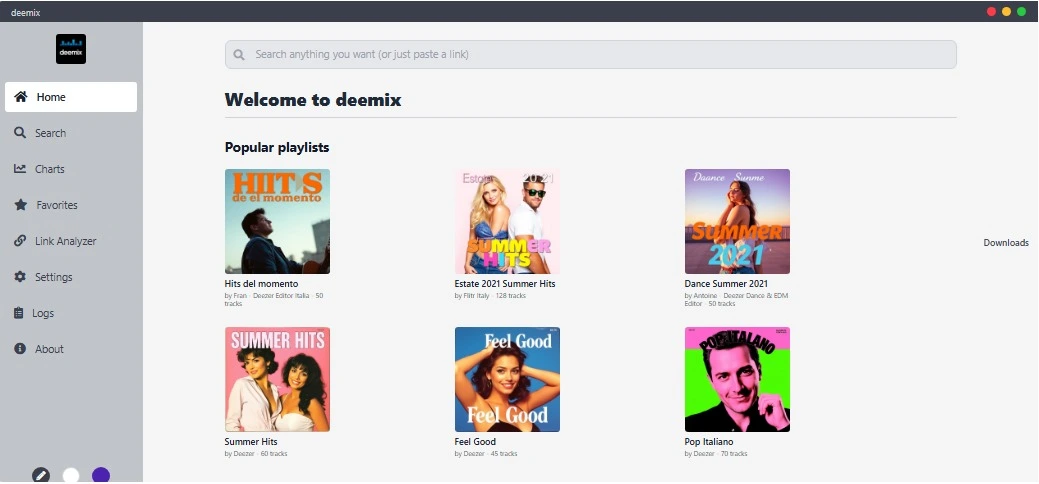This screenshot has width=1039, height=484.
Task: Open the Settings page label
Action: (54, 277)
